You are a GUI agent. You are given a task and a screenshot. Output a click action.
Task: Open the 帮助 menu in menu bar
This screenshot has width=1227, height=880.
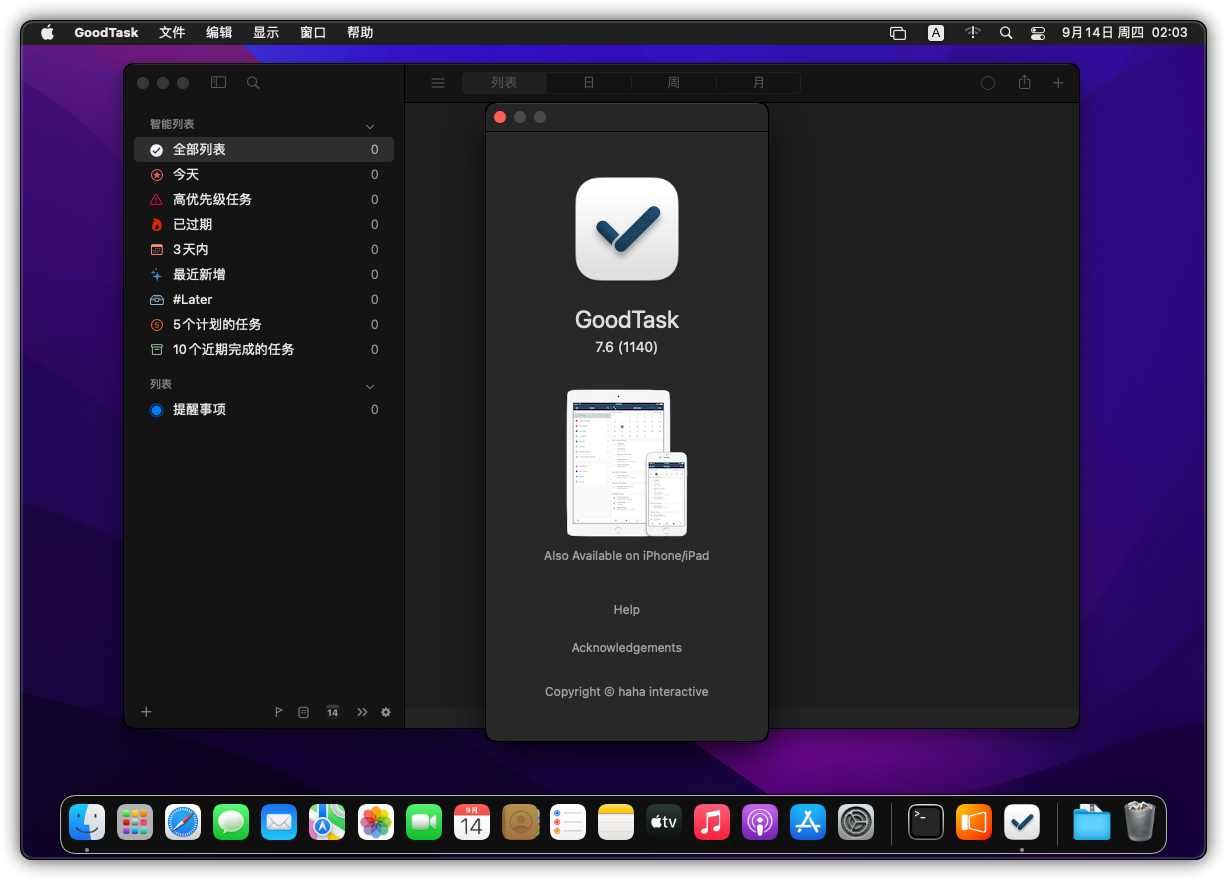360,32
